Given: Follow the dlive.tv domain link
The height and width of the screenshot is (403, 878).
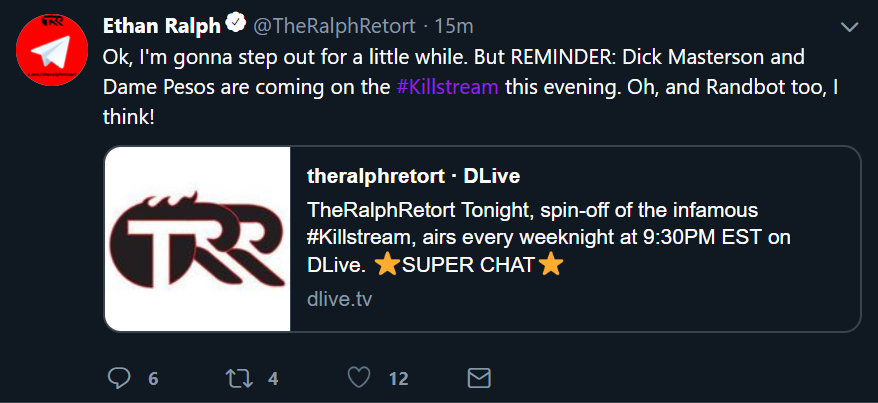Looking at the screenshot, I should 339,299.
